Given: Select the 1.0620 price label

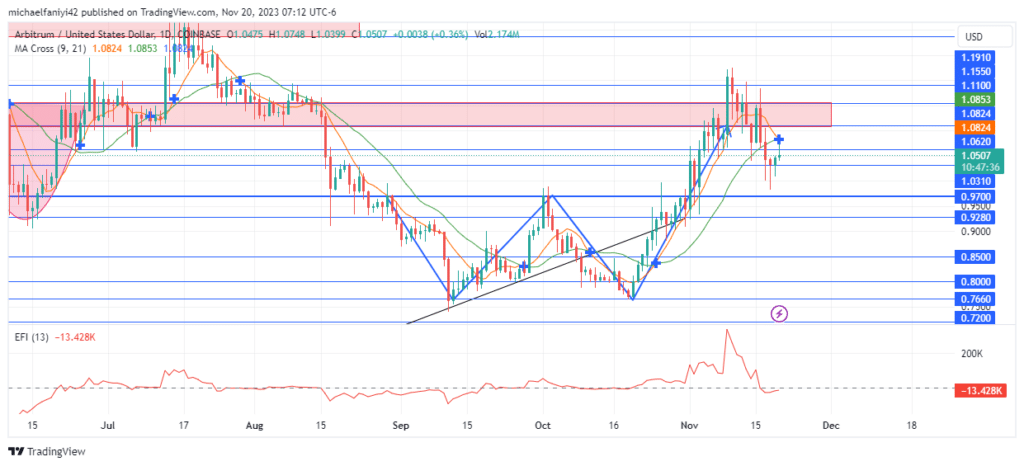Looking at the screenshot, I should pos(975,141).
